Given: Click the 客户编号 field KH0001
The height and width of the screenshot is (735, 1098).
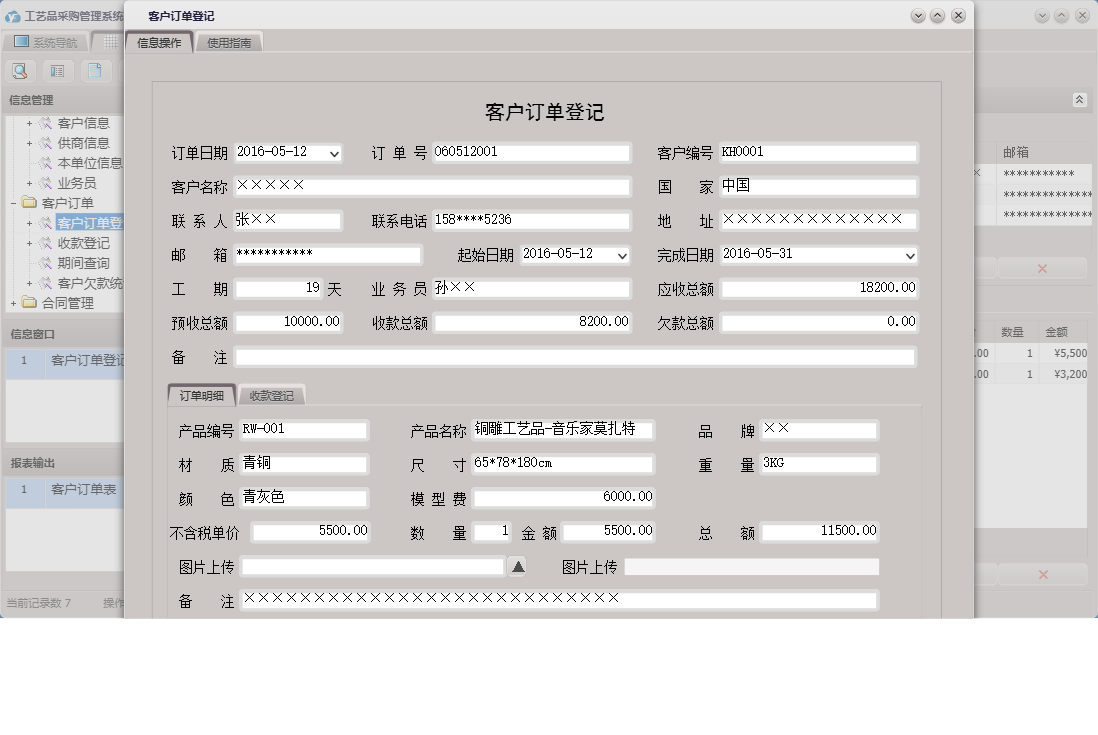Looking at the screenshot, I should pyautogui.click(x=819, y=152).
